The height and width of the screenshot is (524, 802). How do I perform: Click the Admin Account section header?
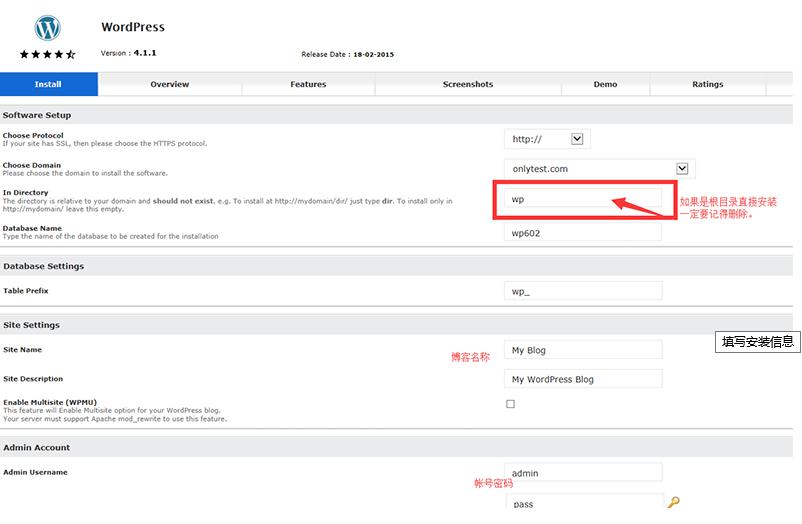396,447
